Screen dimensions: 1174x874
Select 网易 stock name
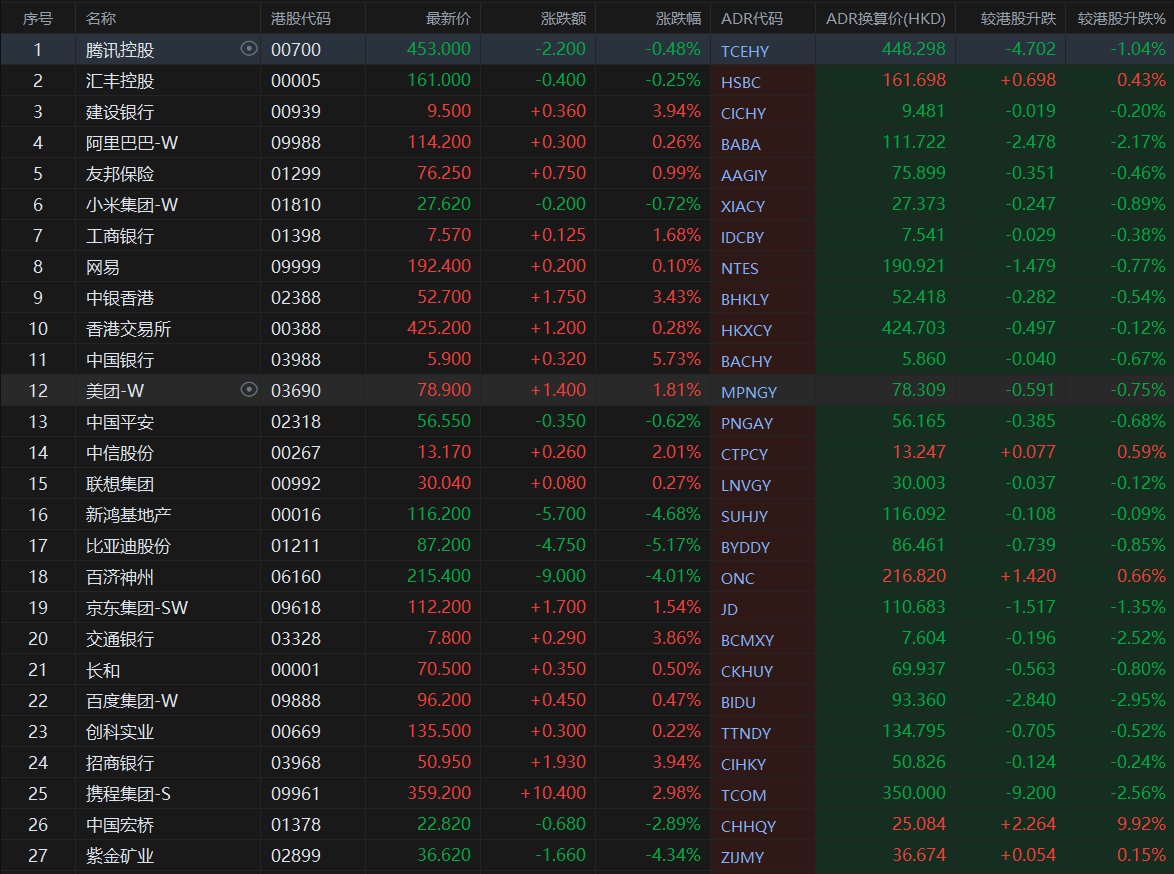(x=103, y=267)
